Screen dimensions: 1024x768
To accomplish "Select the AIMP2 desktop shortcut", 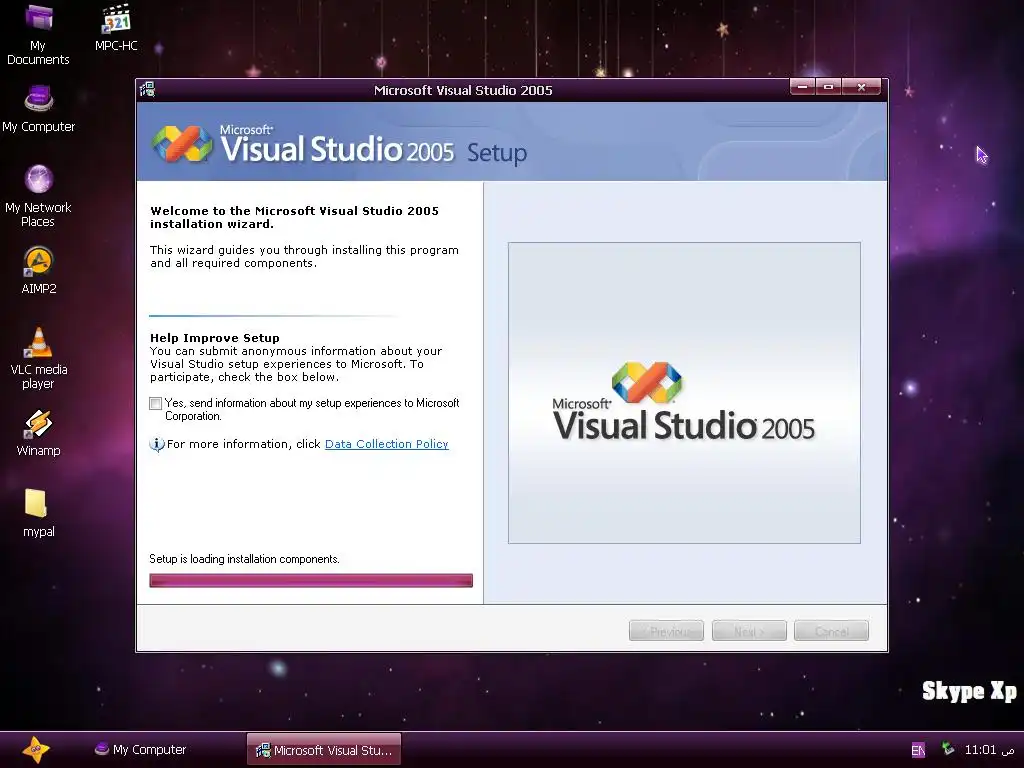I will (x=39, y=270).
